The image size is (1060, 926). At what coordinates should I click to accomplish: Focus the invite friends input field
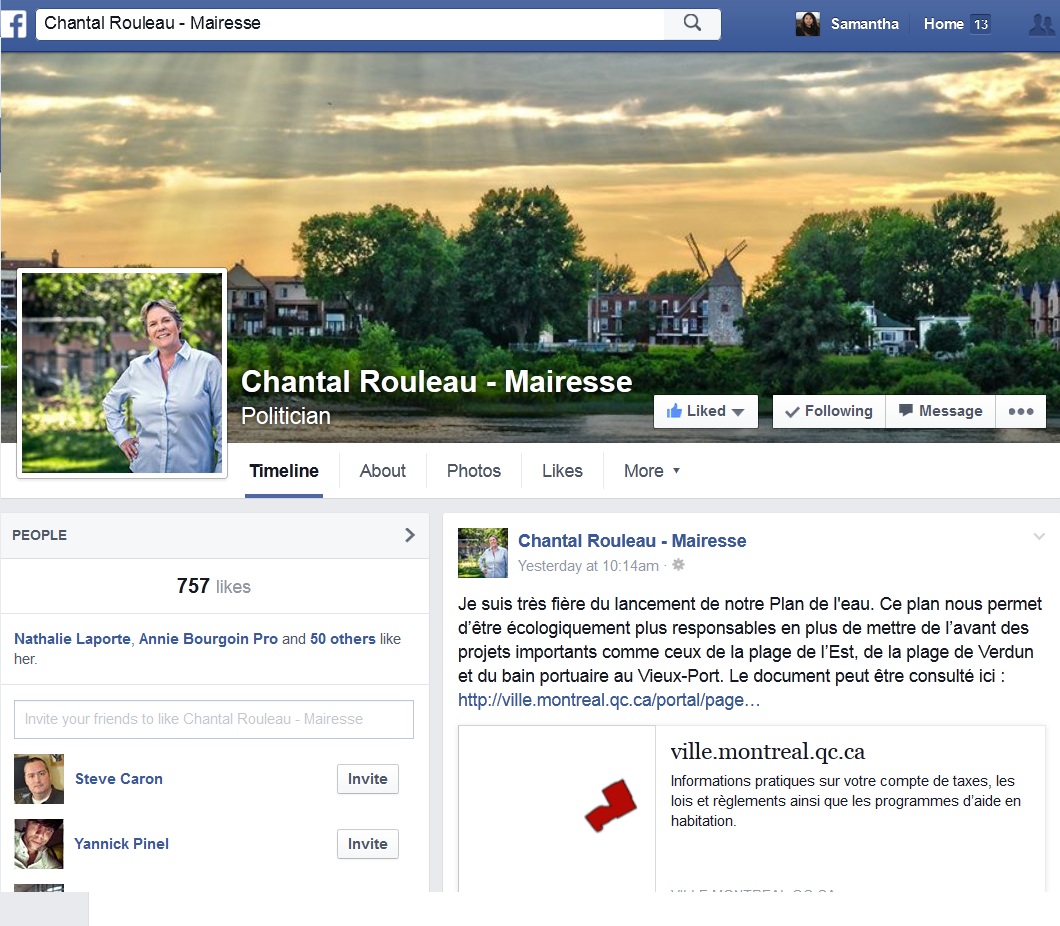coord(214,719)
